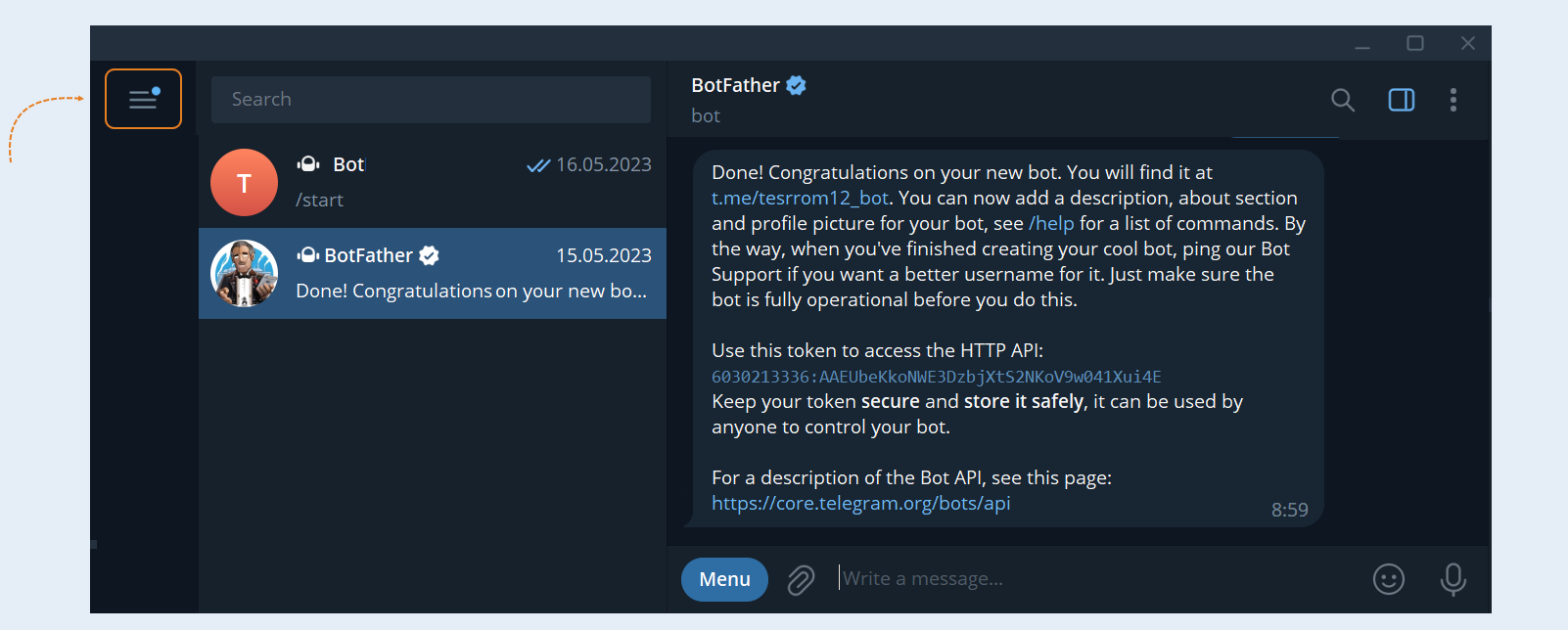Click the /help command link

pos(1051,223)
